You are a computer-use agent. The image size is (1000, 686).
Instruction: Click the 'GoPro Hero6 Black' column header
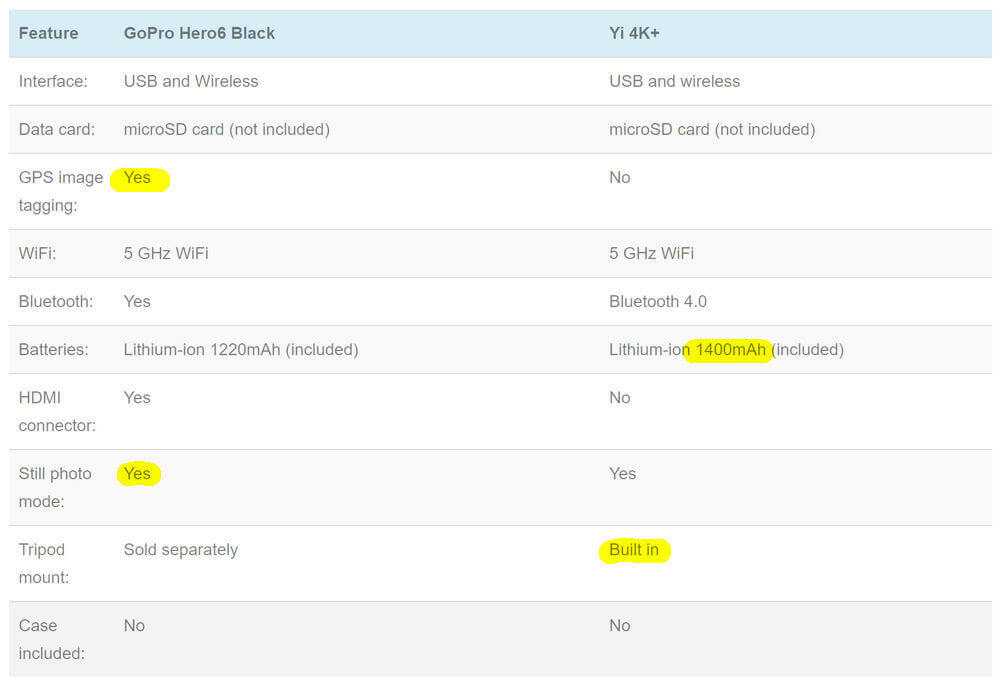coord(199,33)
